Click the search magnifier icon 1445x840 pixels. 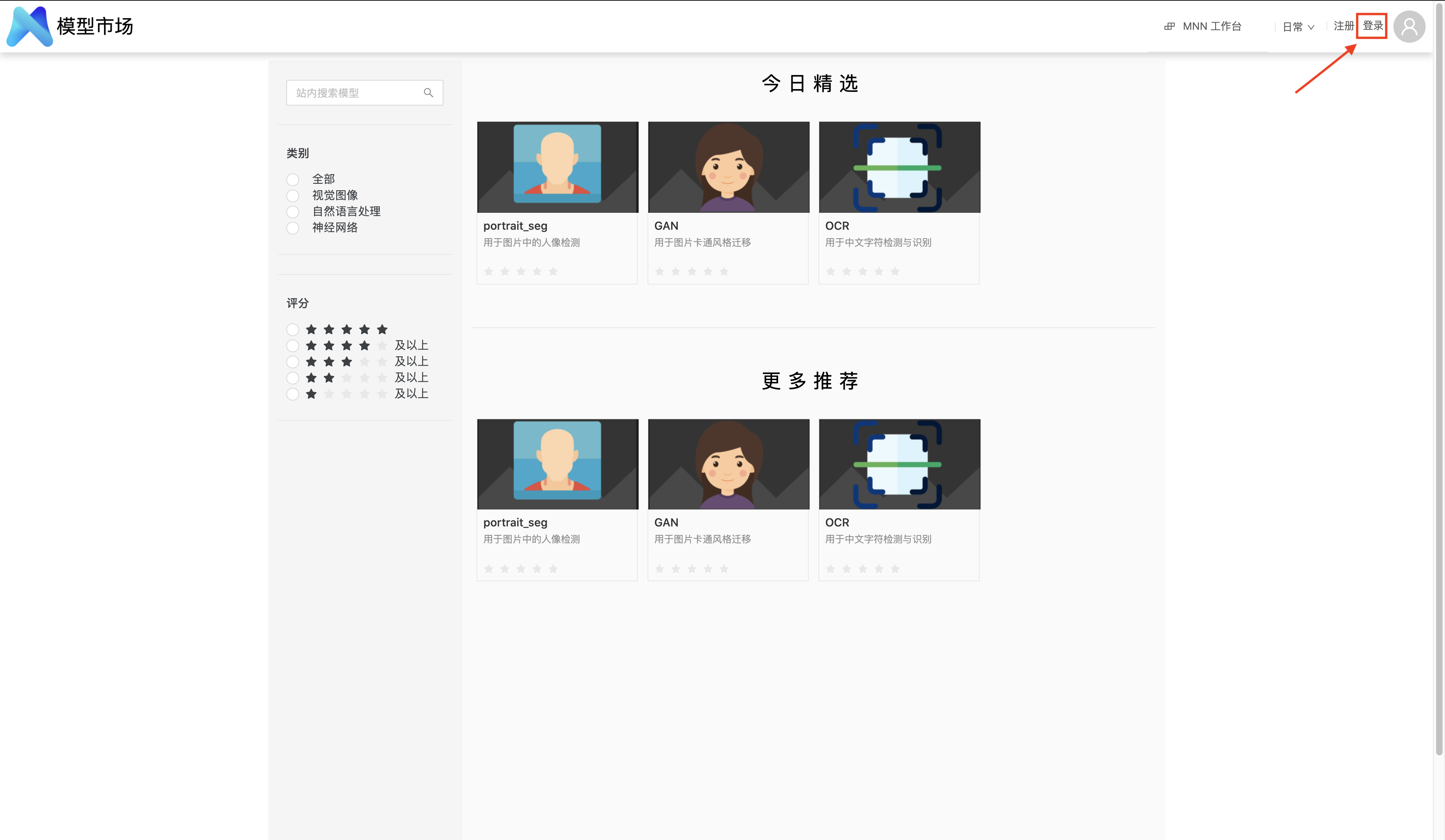click(428, 93)
